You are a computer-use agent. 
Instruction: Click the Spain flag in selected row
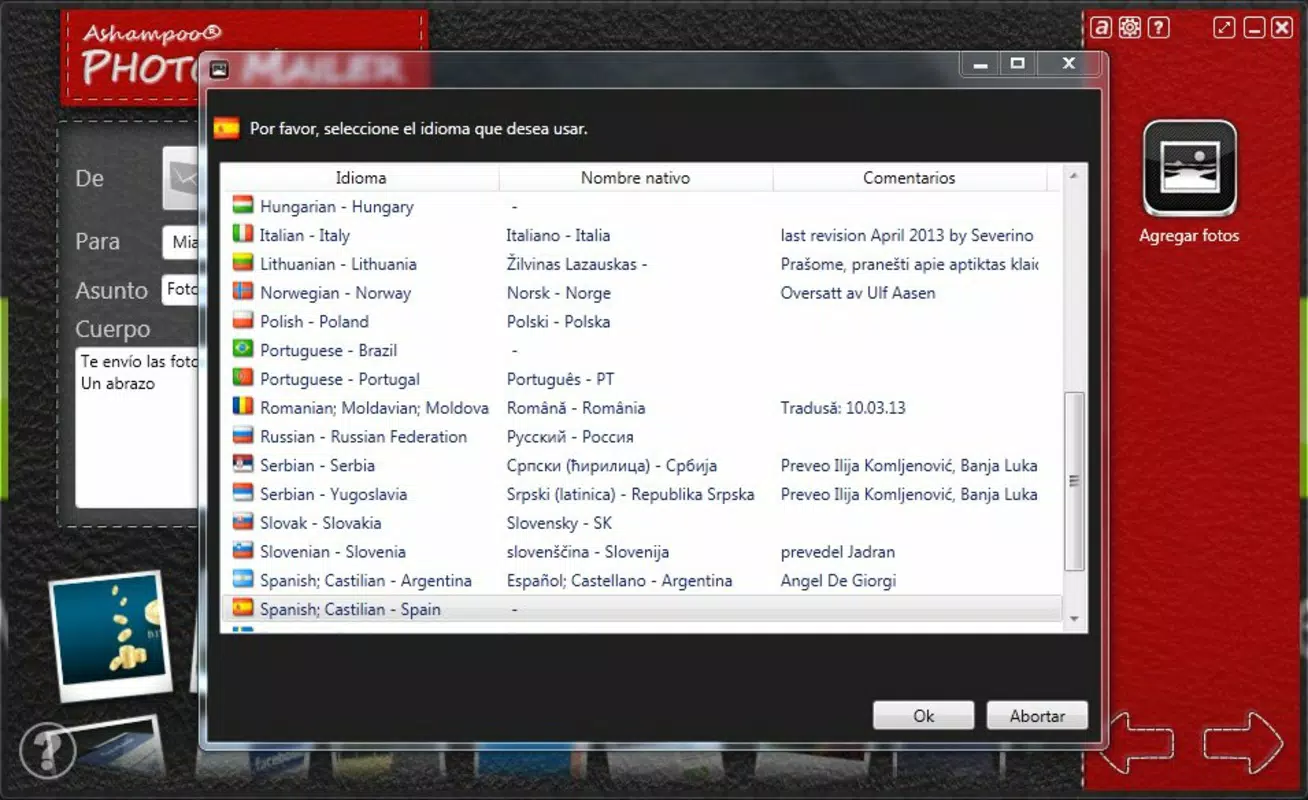(243, 609)
